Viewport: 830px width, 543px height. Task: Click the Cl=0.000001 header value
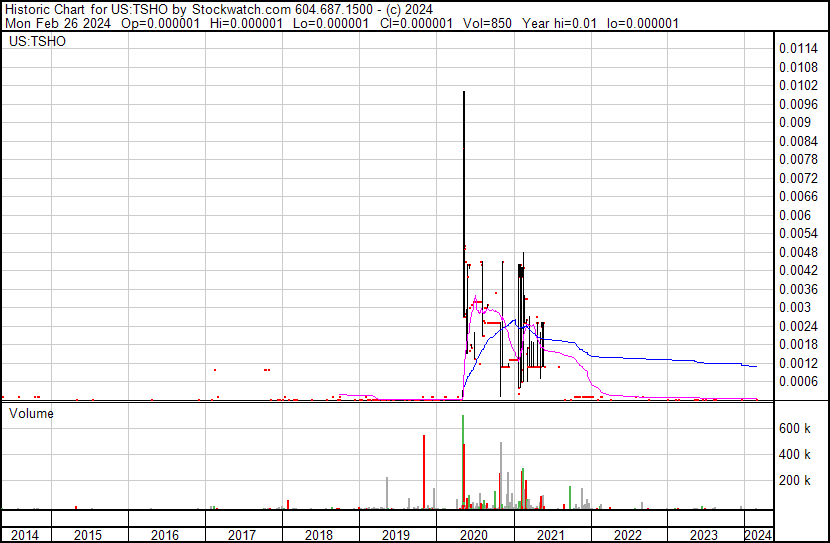417,24
